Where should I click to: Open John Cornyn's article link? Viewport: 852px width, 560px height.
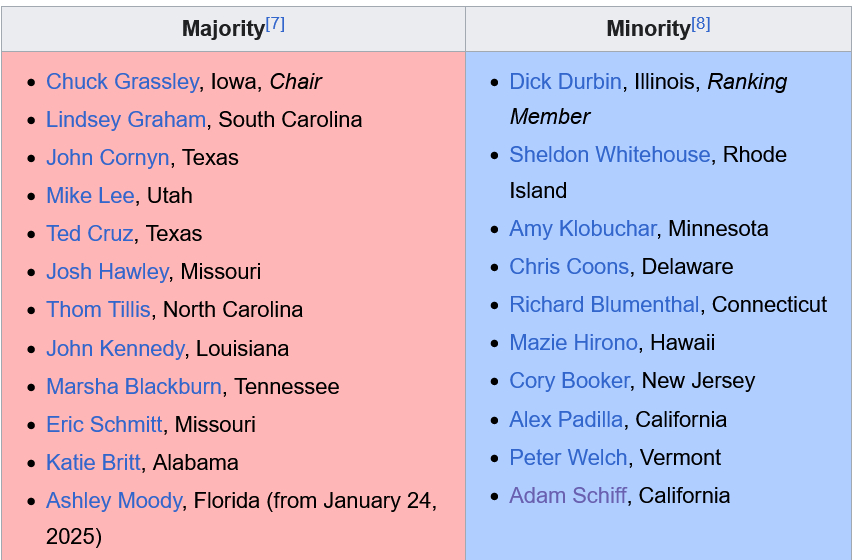(108, 158)
